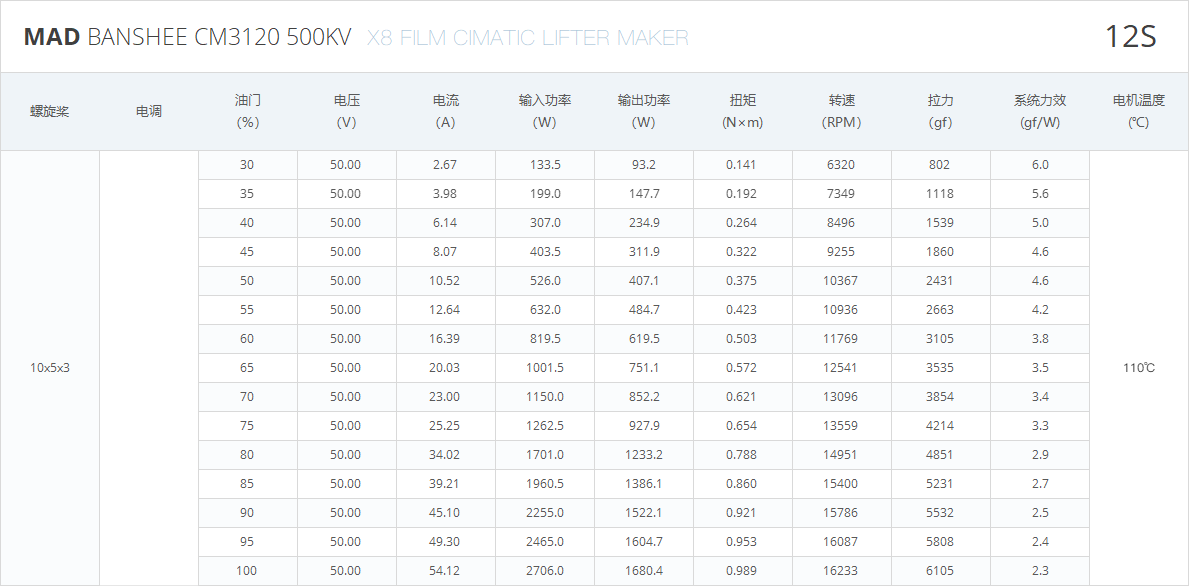Click the torque value 0.141
This screenshot has width=1189, height=586.
pyautogui.click(x=741, y=165)
